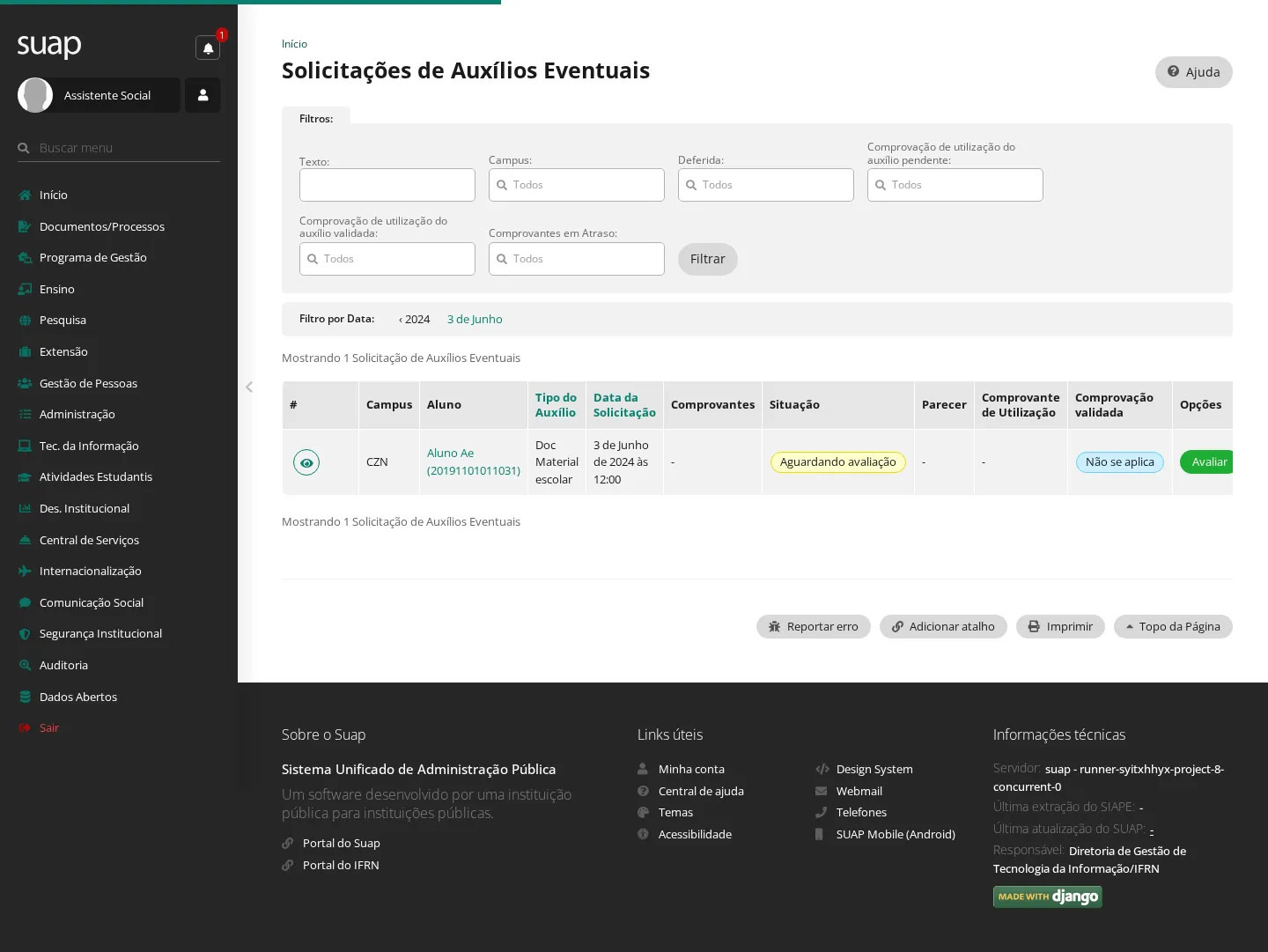Image resolution: width=1268 pixels, height=952 pixels.
Task: Click the Gestão de Pessoas icon
Action: (x=25, y=383)
